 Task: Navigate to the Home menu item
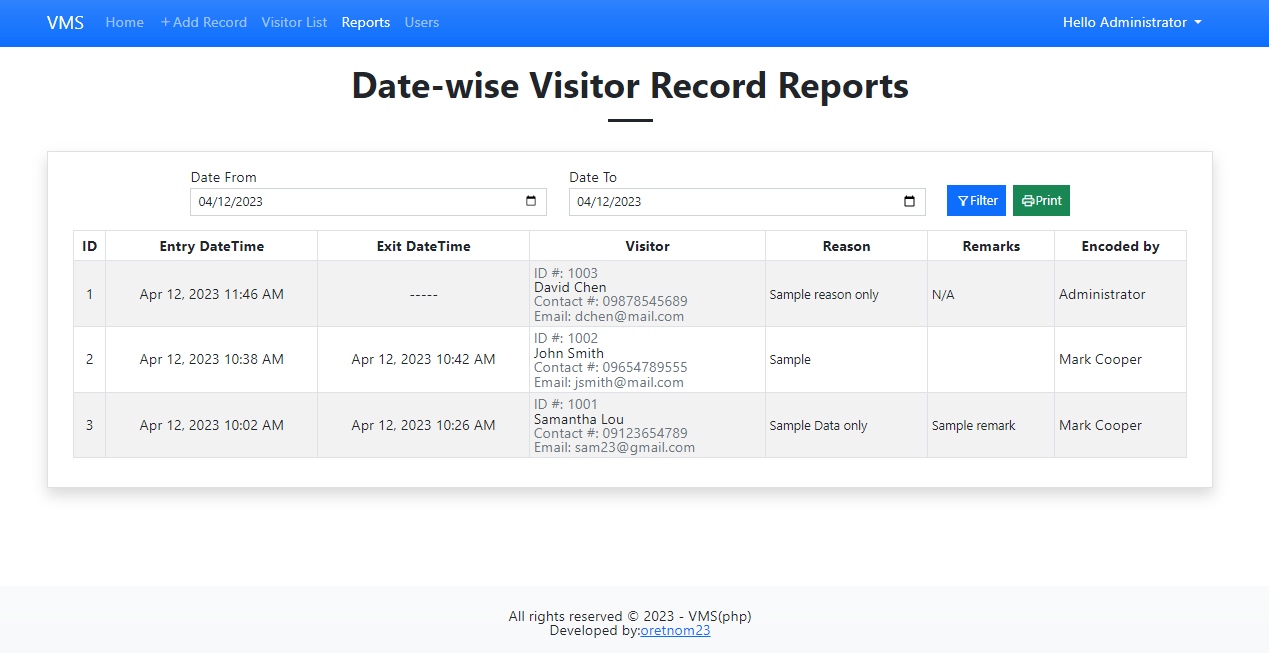click(x=124, y=22)
